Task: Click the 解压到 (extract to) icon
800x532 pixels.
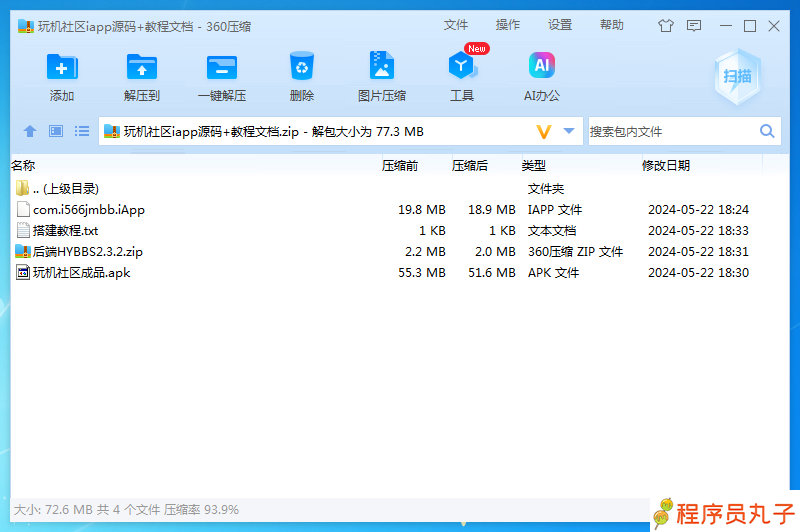Action: [142, 67]
